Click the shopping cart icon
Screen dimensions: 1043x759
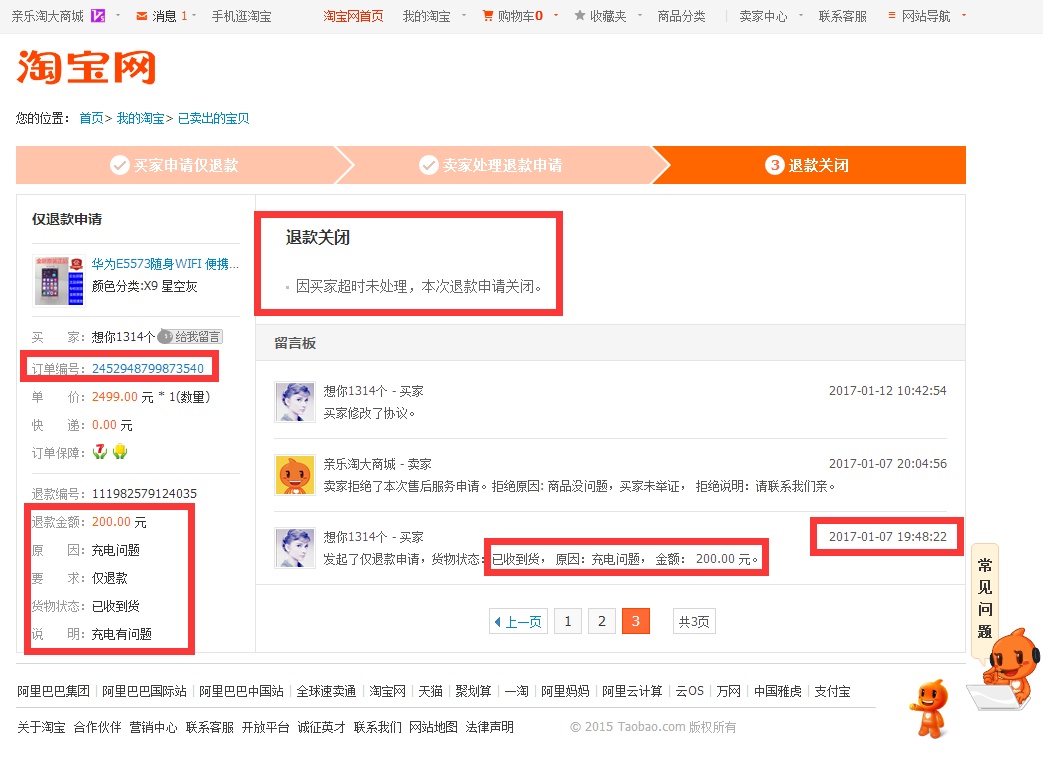tap(488, 15)
